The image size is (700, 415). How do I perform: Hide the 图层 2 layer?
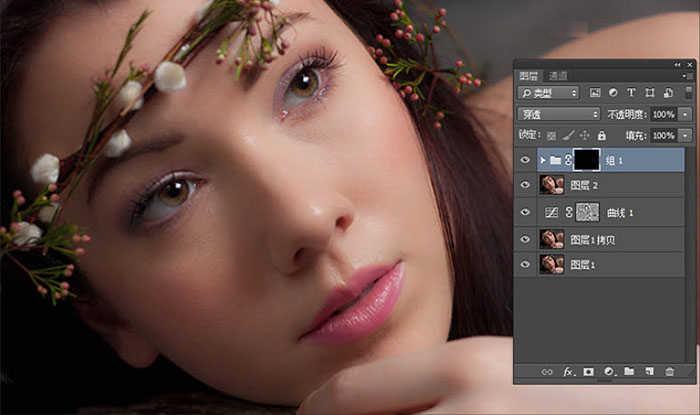pyautogui.click(x=525, y=184)
